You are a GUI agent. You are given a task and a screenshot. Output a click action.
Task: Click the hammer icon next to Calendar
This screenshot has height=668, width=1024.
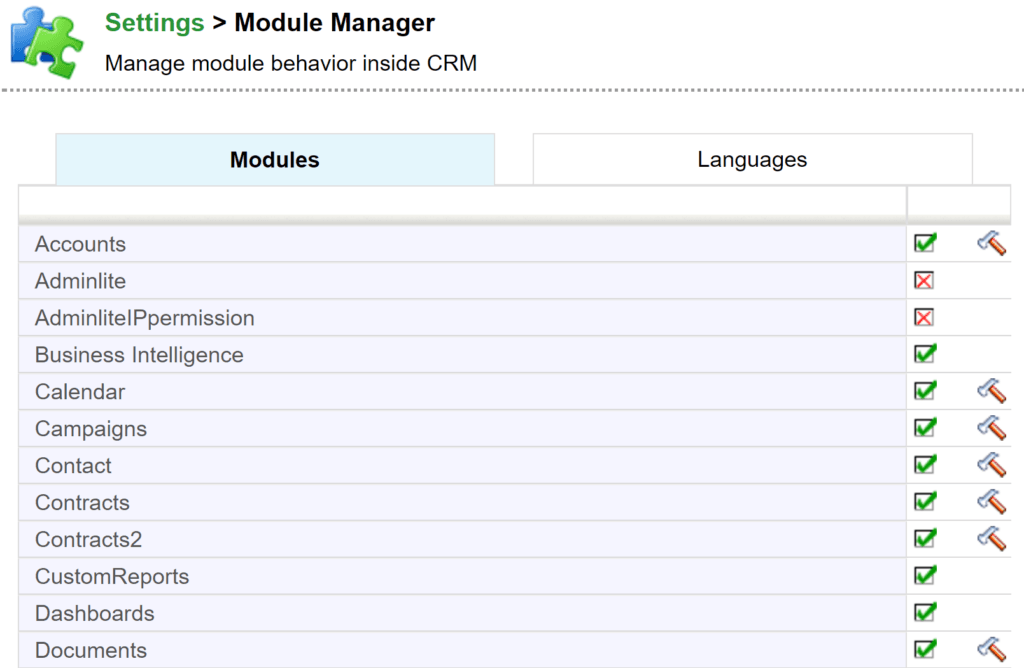click(x=991, y=390)
